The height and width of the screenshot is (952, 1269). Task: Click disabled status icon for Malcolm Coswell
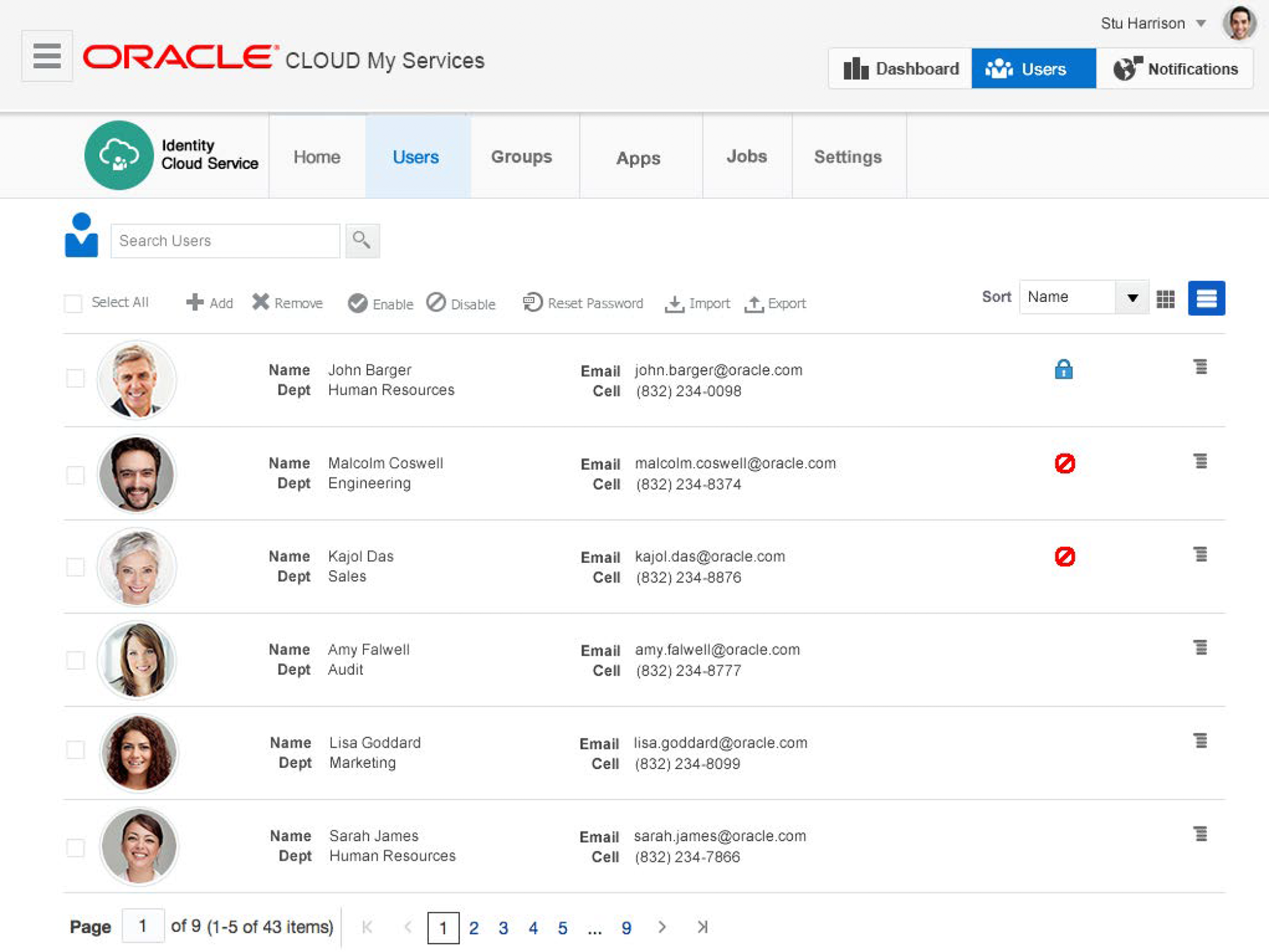coord(1065,463)
